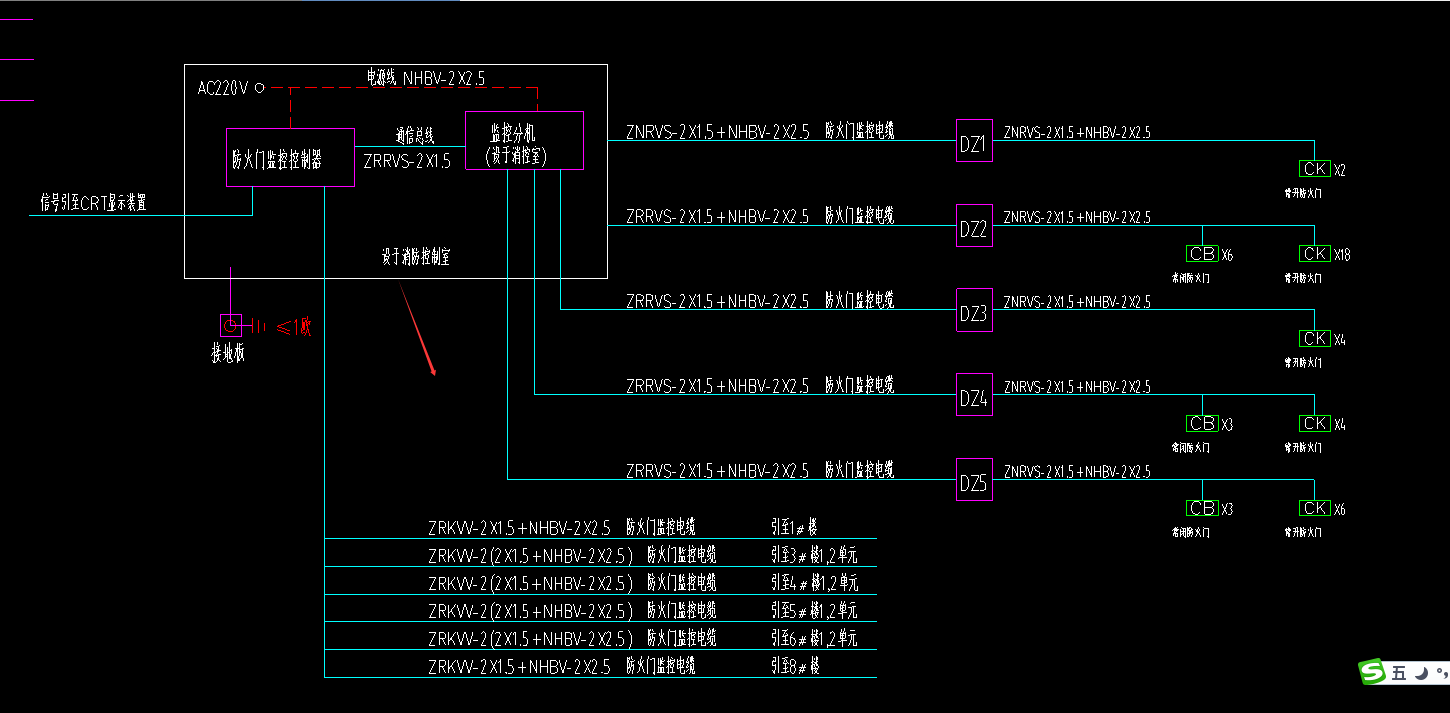This screenshot has width=1450, height=713.
Task: Click the X18 quantity text
Action: click(1342, 255)
